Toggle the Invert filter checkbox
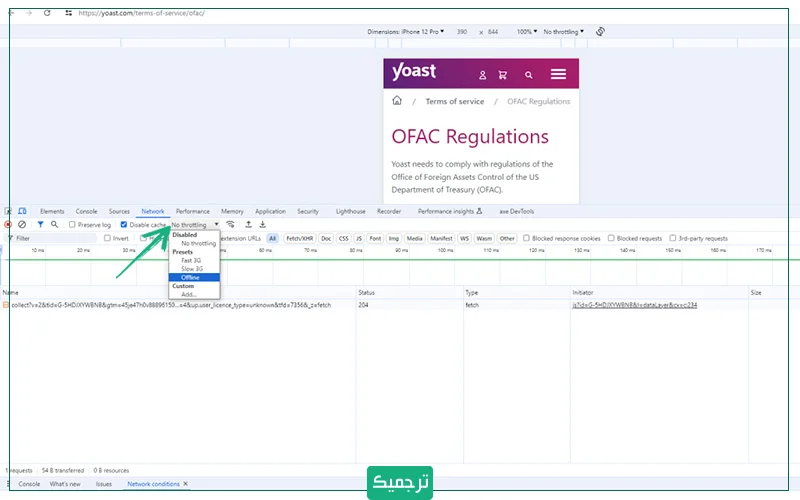Screen dimensions: 800x500 click(107, 238)
